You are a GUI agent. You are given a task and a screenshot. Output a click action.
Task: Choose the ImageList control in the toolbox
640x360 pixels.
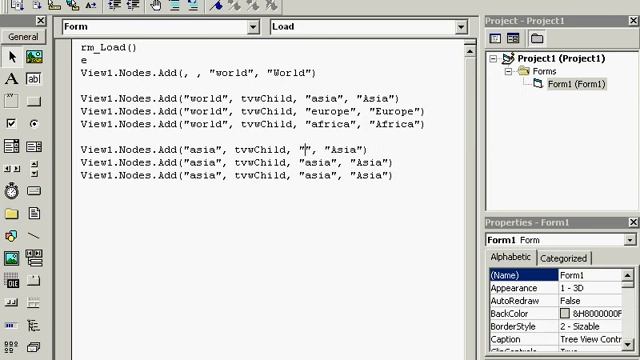tap(34, 347)
